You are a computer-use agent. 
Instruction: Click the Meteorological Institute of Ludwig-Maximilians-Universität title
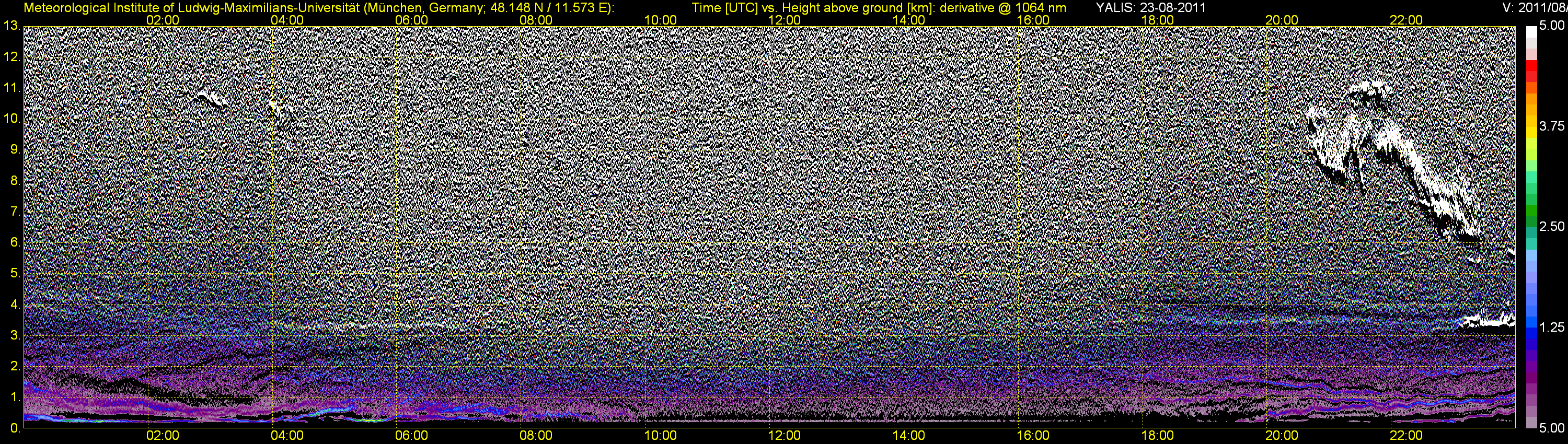[318, 8]
